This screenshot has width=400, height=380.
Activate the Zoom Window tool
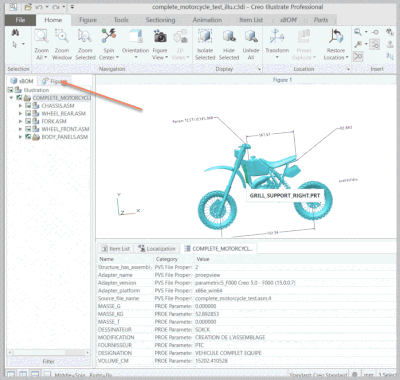pyautogui.click(x=62, y=36)
